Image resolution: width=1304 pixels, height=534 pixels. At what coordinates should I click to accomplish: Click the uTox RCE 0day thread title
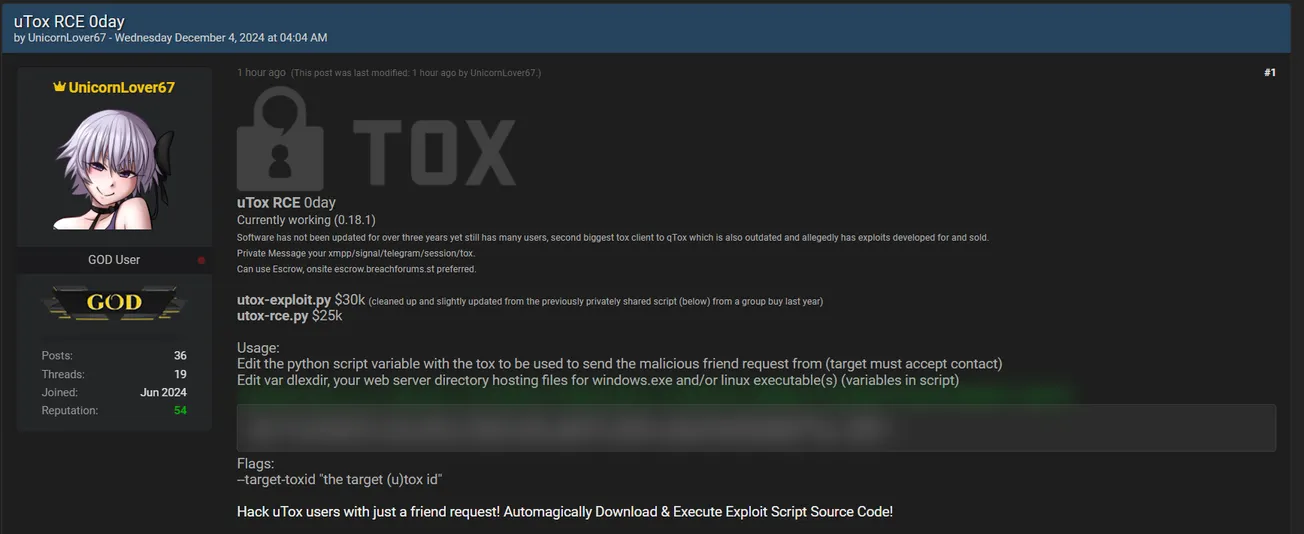pyautogui.click(x=69, y=21)
